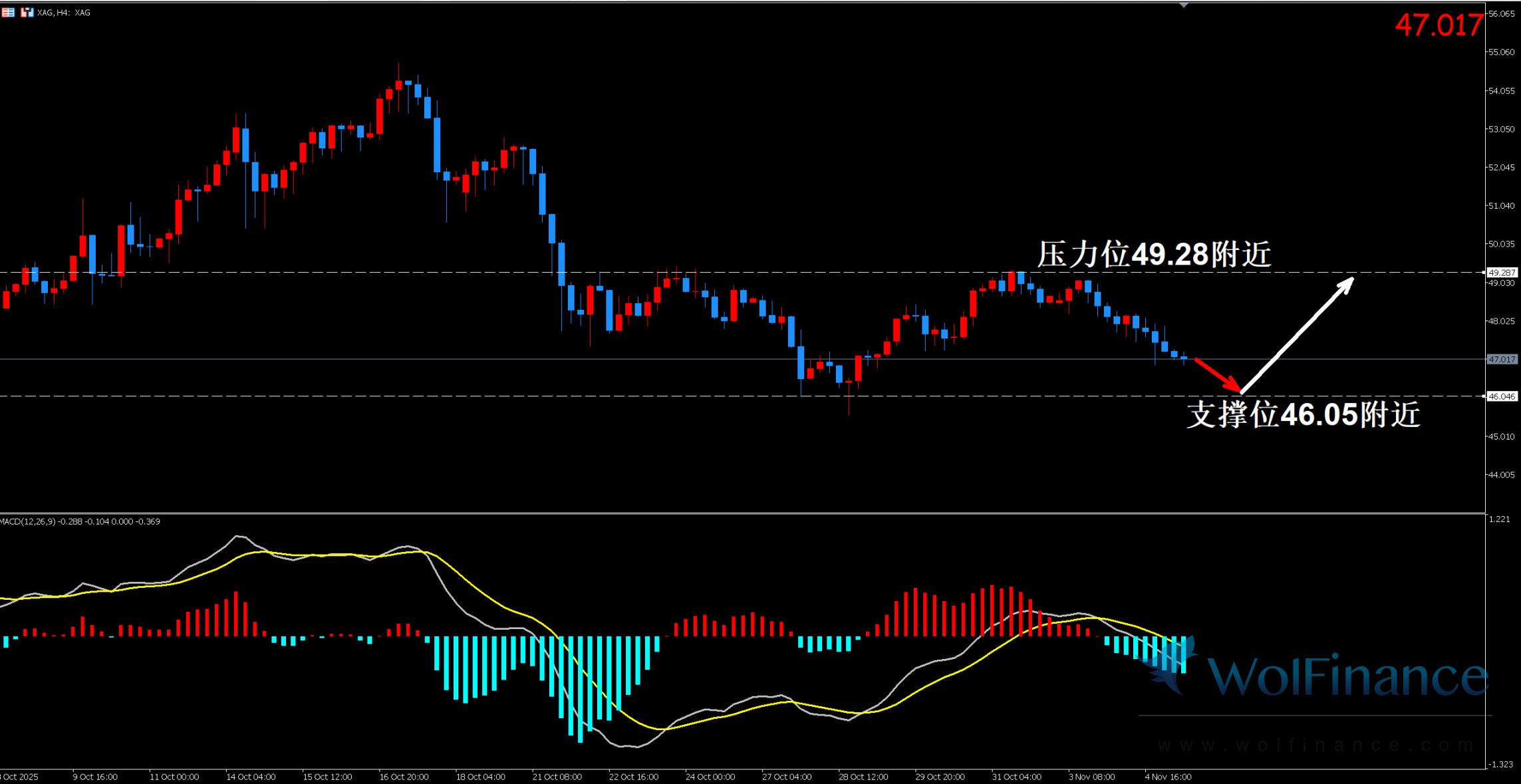Open the Depth of Market icon
Image resolution: width=1521 pixels, height=784 pixels.
tap(8, 12)
